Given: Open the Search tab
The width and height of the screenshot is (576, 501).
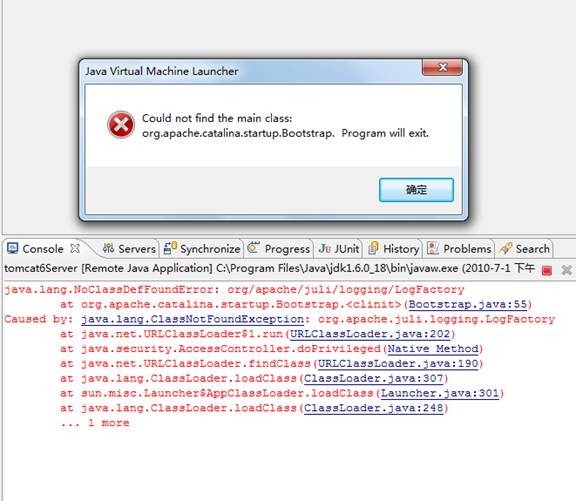Looking at the screenshot, I should coord(524,249).
